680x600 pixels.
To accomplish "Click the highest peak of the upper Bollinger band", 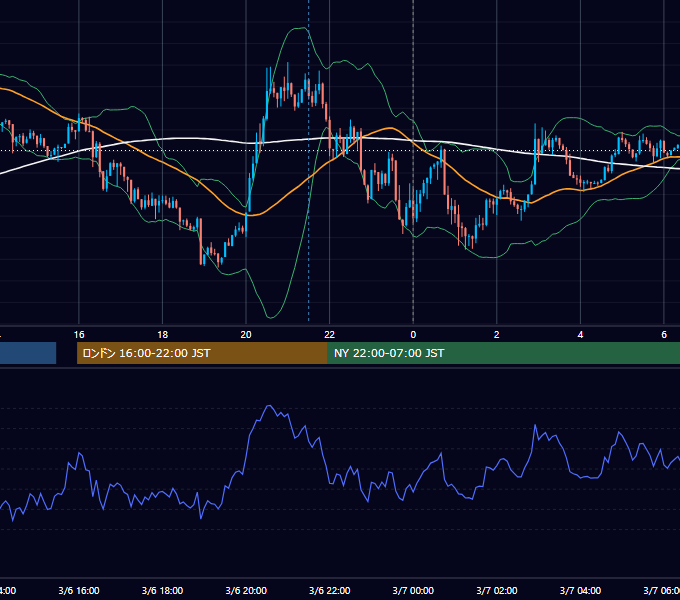I will pyautogui.click(x=302, y=28).
